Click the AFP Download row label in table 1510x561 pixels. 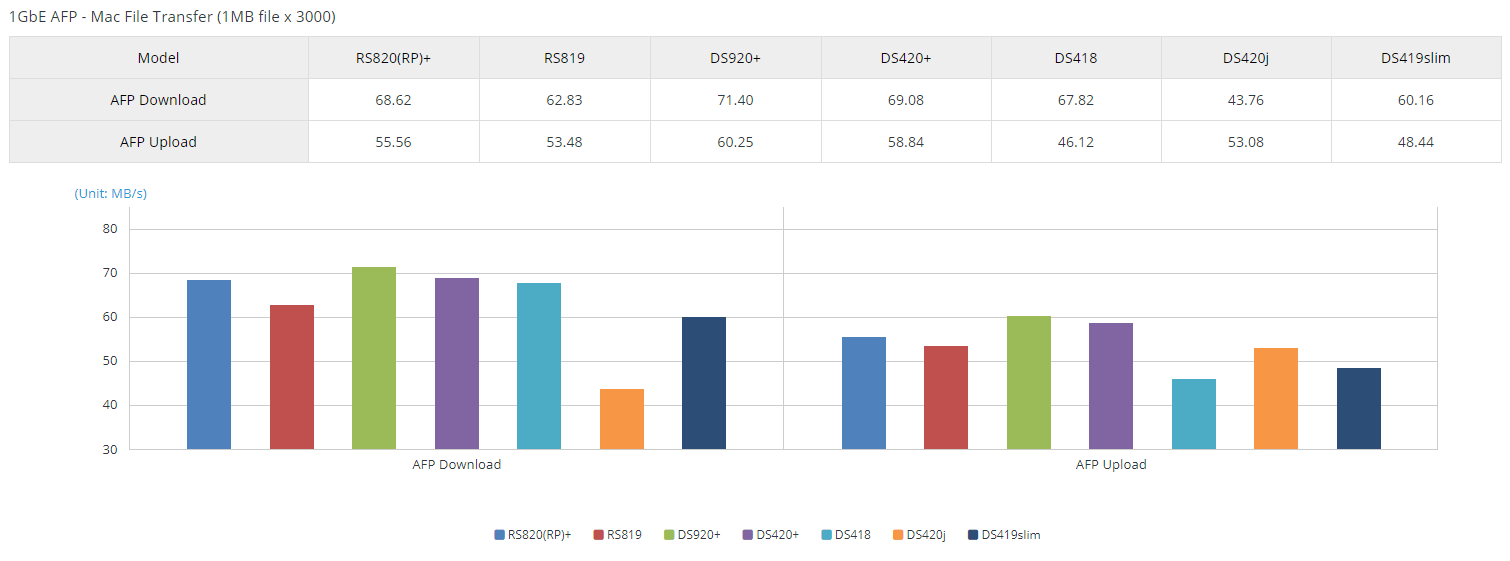click(159, 100)
